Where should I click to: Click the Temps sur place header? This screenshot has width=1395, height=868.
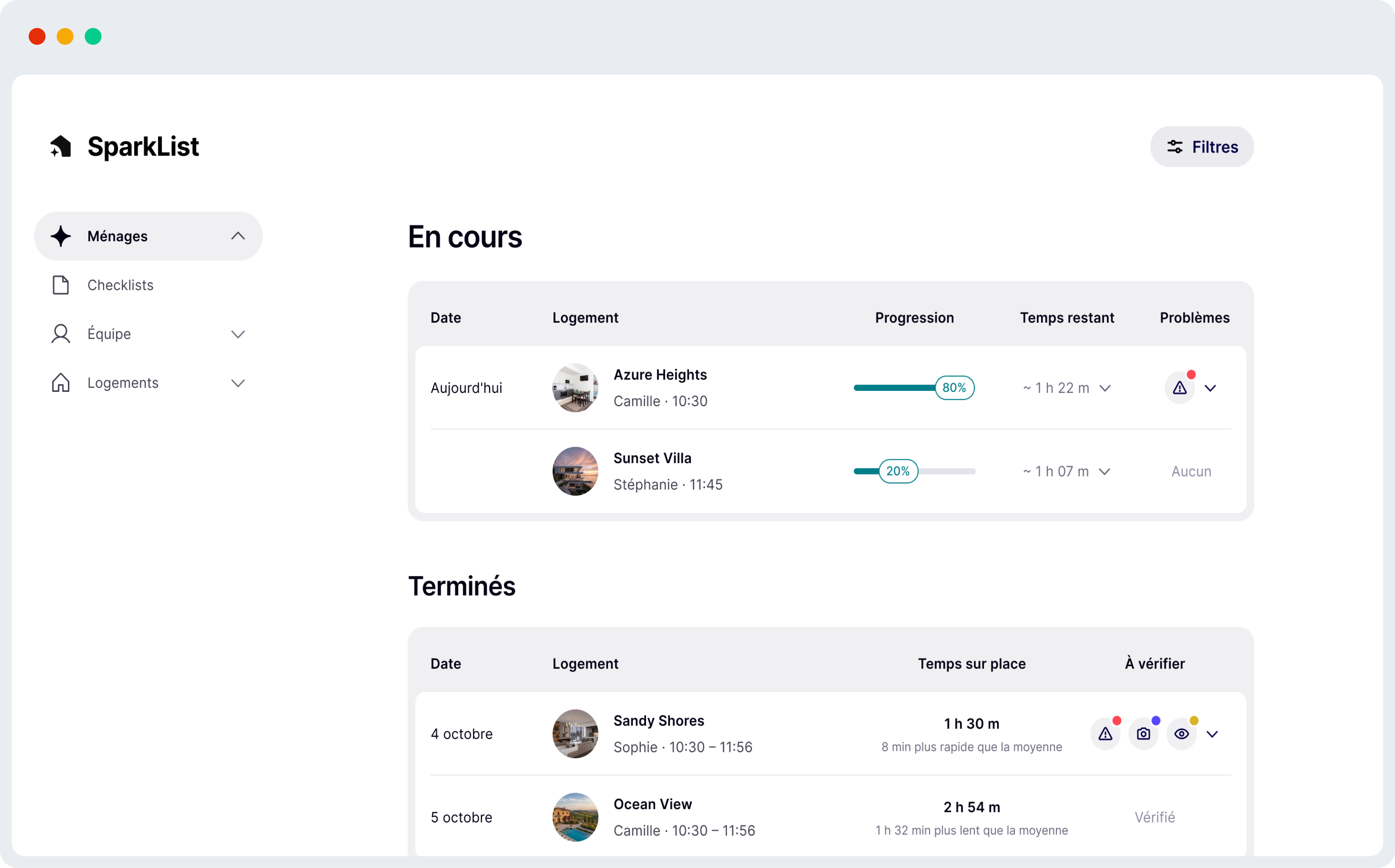coord(972,664)
